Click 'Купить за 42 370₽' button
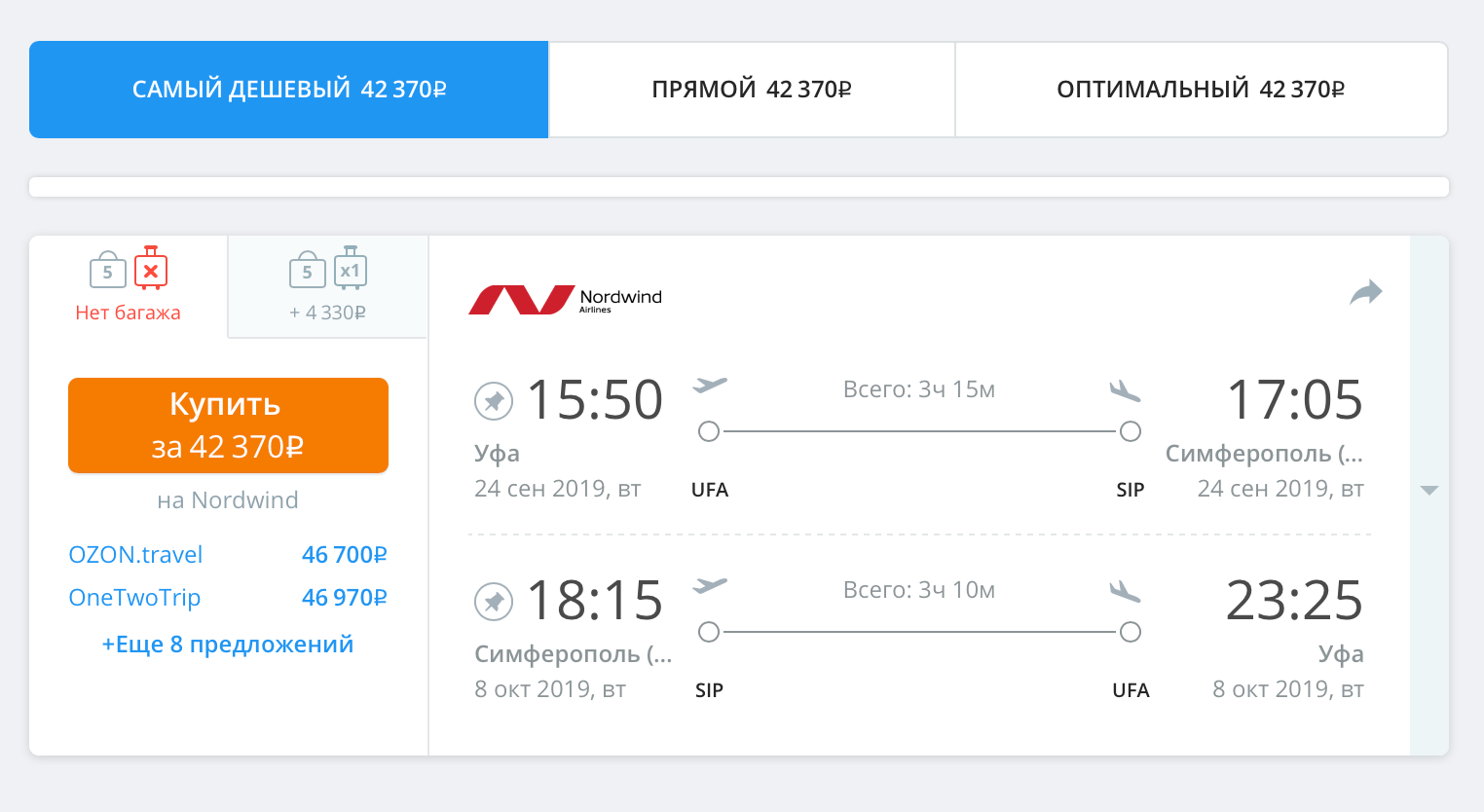This screenshot has height=812, width=1484. pyautogui.click(x=228, y=425)
